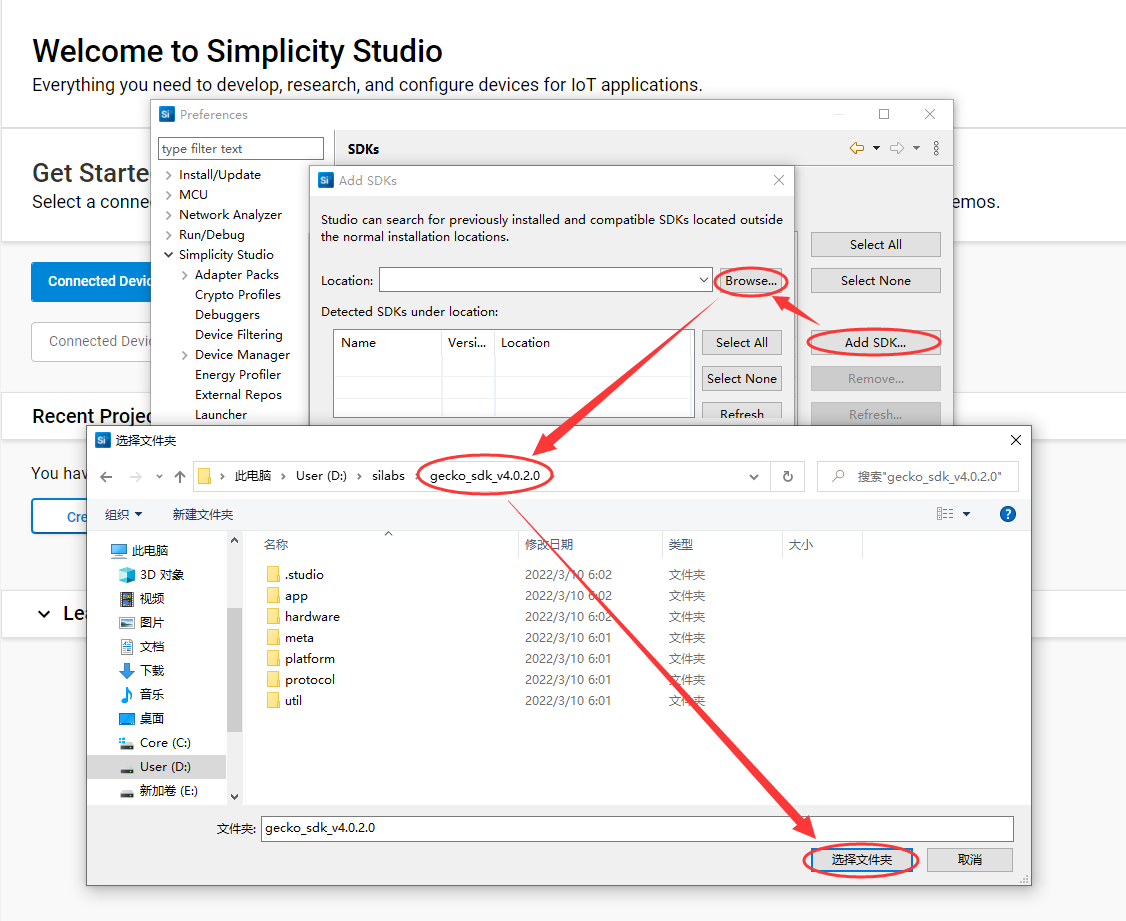Select Core (C:) drive
Image resolution: width=1126 pixels, height=921 pixels.
(164, 743)
